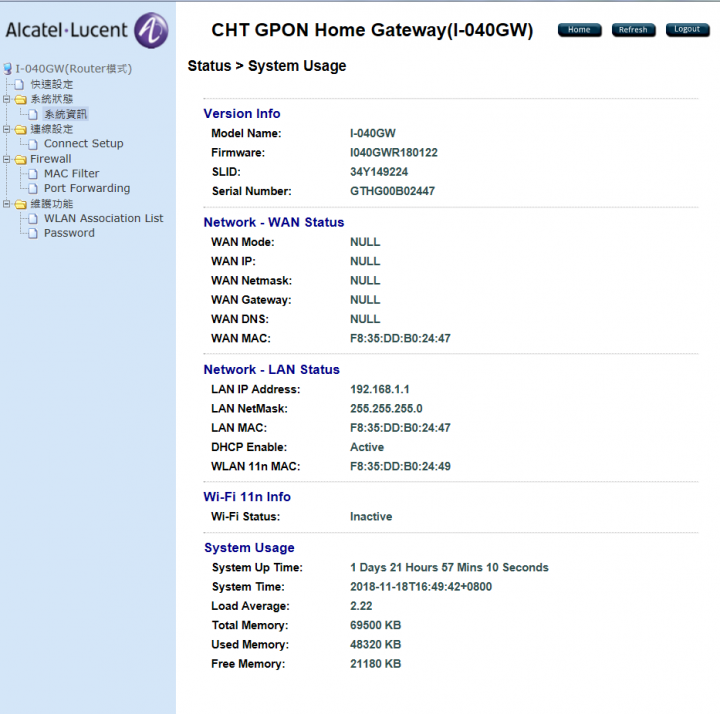The image size is (720, 714).
Task: Click the router icon beside I-040GW root
Action: pos(7,69)
